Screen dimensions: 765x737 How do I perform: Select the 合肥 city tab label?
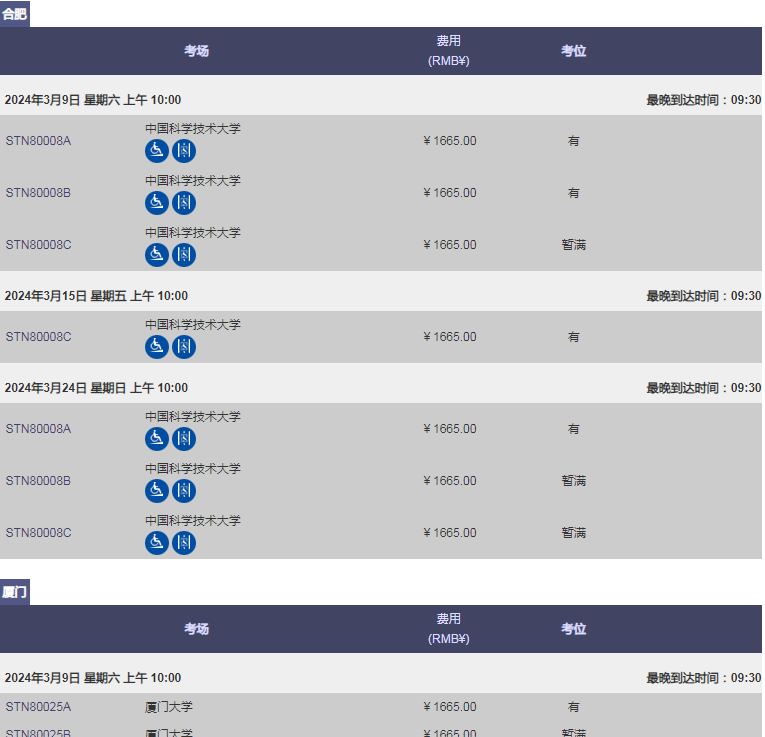point(15,14)
